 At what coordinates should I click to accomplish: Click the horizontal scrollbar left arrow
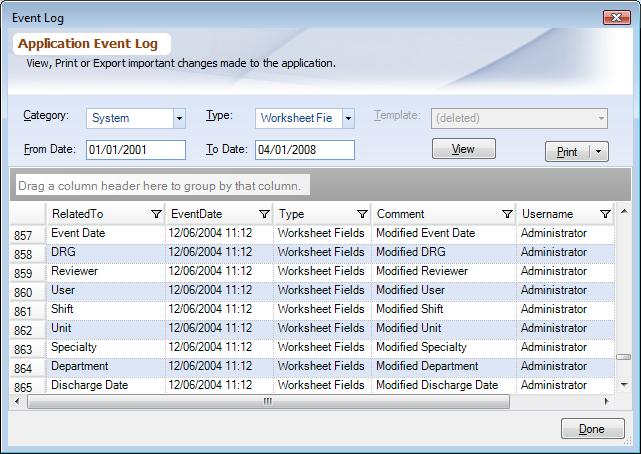point(17,401)
